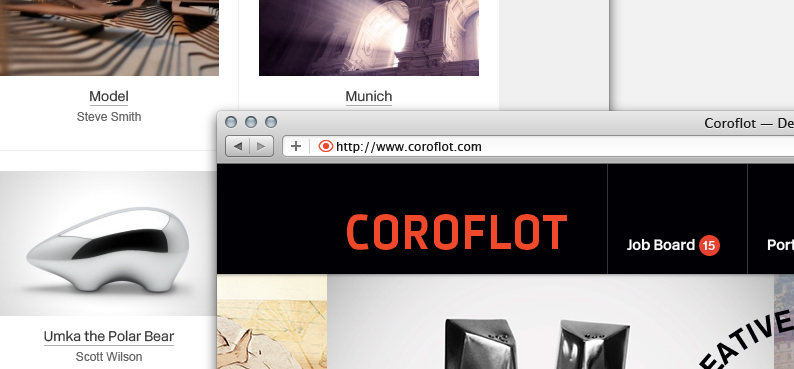Screen dimensions: 794x369
Task: Click the Coroflot window title text
Action: click(749, 123)
